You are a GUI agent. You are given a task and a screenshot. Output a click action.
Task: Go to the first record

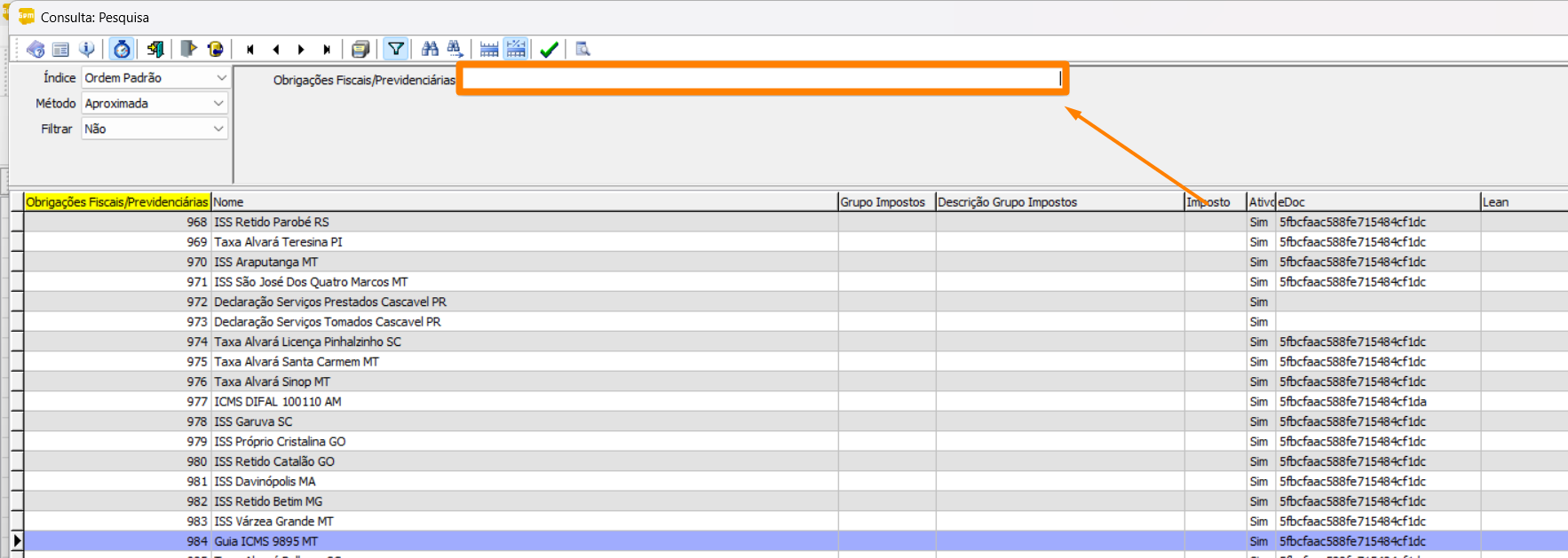pos(250,50)
